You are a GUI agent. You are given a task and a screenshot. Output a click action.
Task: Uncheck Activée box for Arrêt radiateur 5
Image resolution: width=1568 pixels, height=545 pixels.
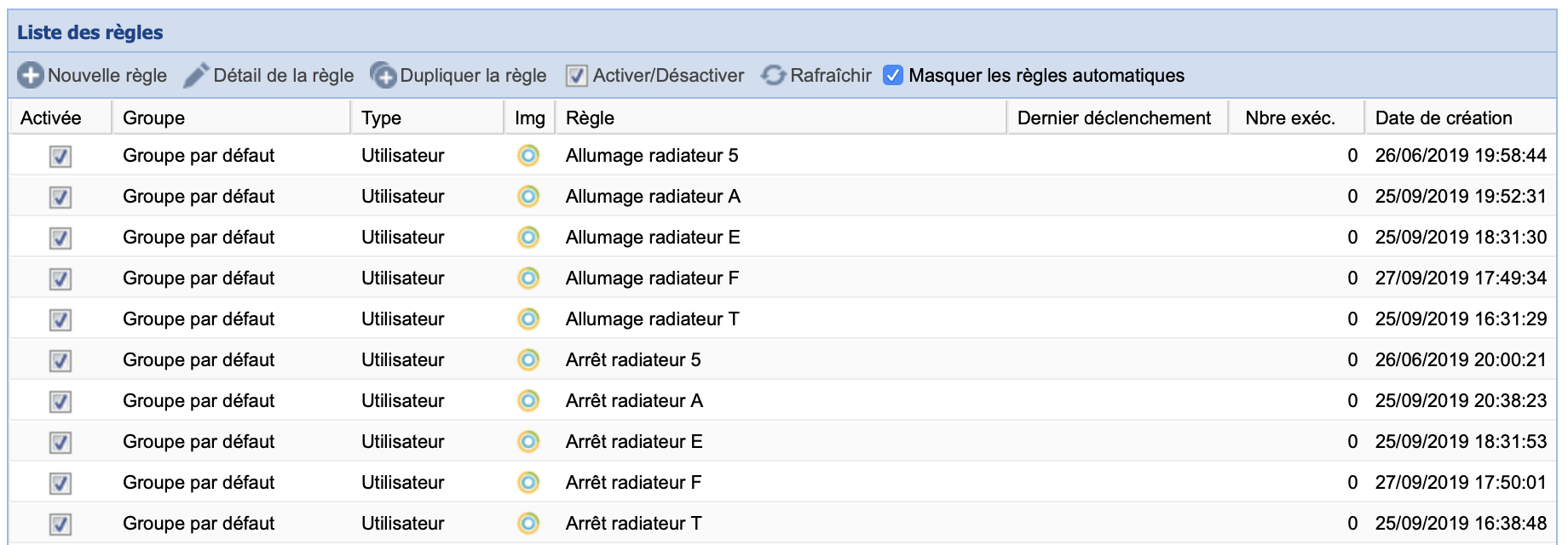(60, 360)
